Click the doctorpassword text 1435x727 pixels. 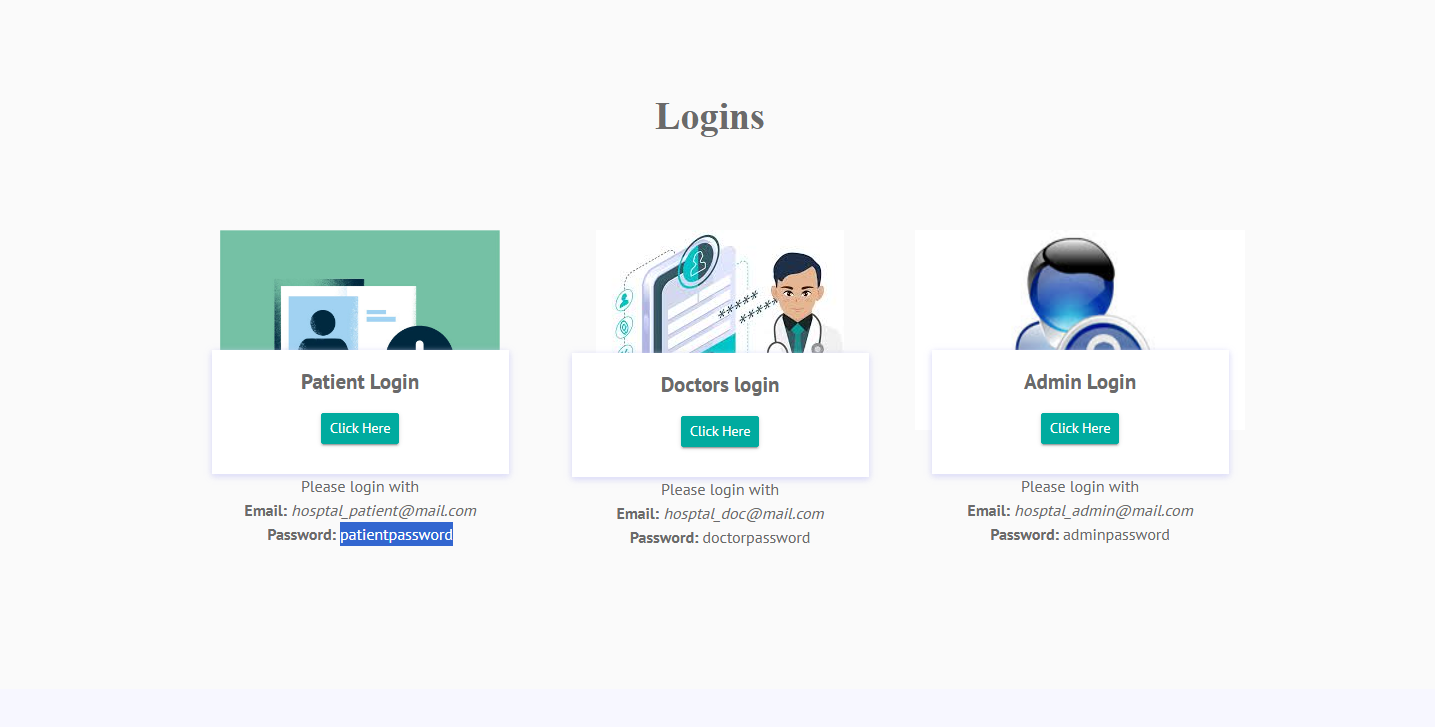pyautogui.click(x=756, y=538)
